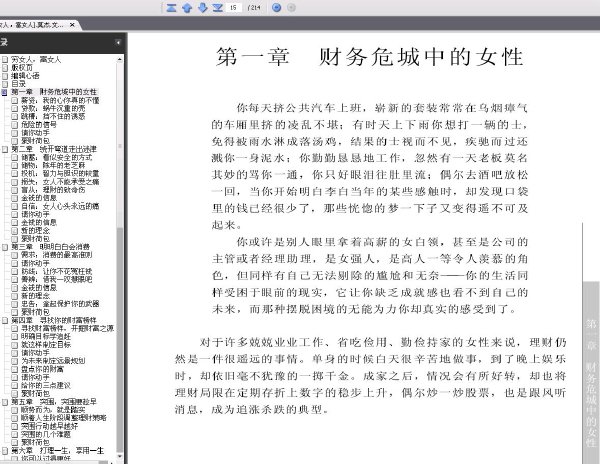Image resolution: width=600 pixels, height=464 pixels.
Task: Click the page icon beside '防线:让你不花冤枉钱'
Action: click(14, 271)
